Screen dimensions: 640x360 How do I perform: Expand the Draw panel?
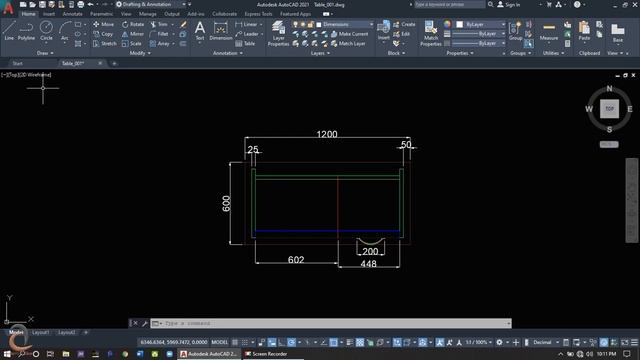(x=45, y=53)
